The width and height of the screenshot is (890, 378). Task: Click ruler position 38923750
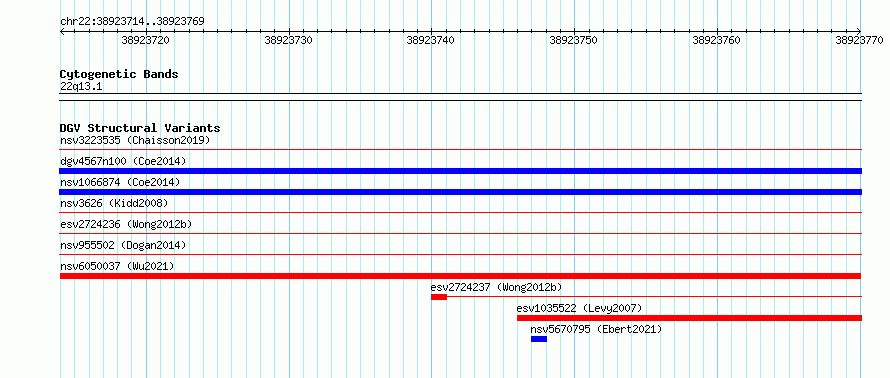[573, 40]
